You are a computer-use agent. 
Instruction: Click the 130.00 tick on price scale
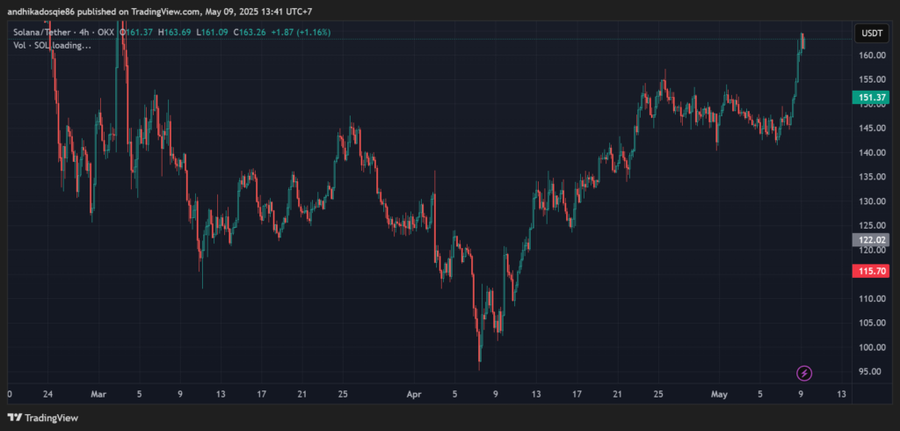coord(870,201)
